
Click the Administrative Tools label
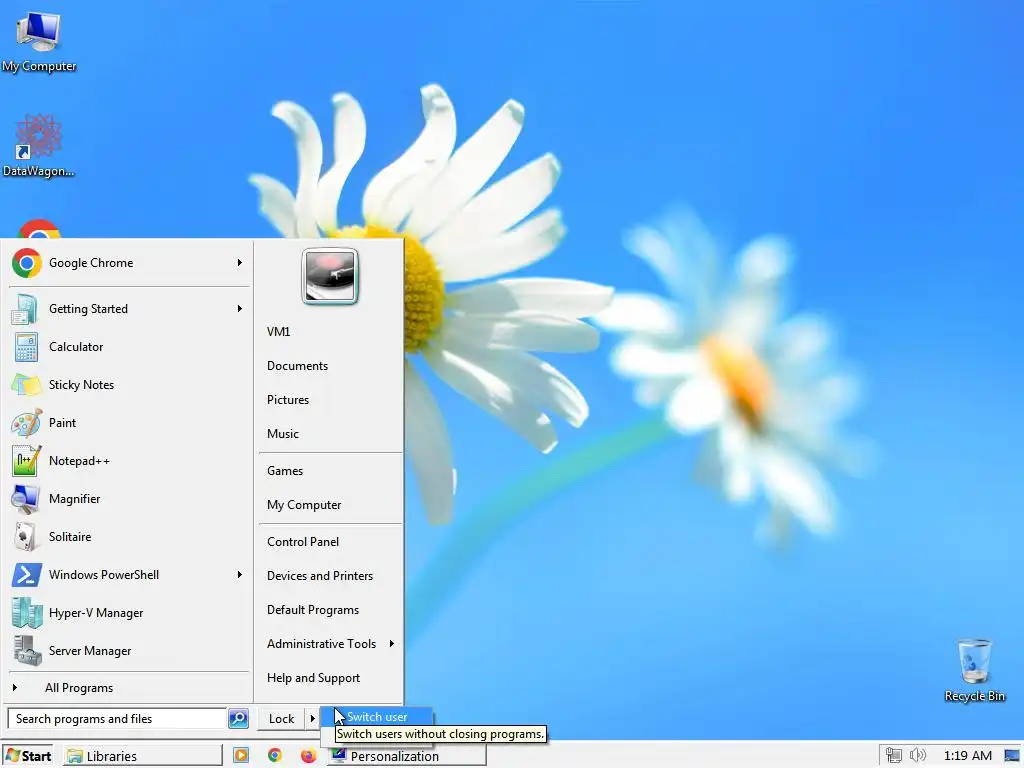pos(321,644)
